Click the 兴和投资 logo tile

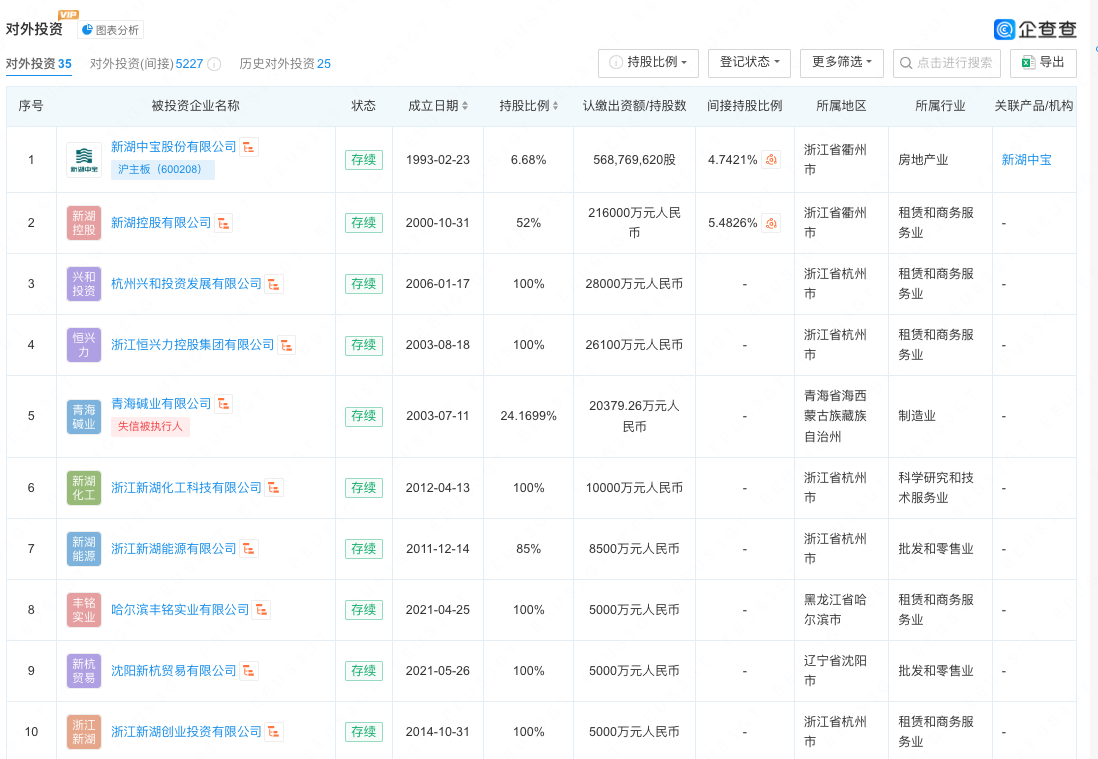[x=84, y=284]
